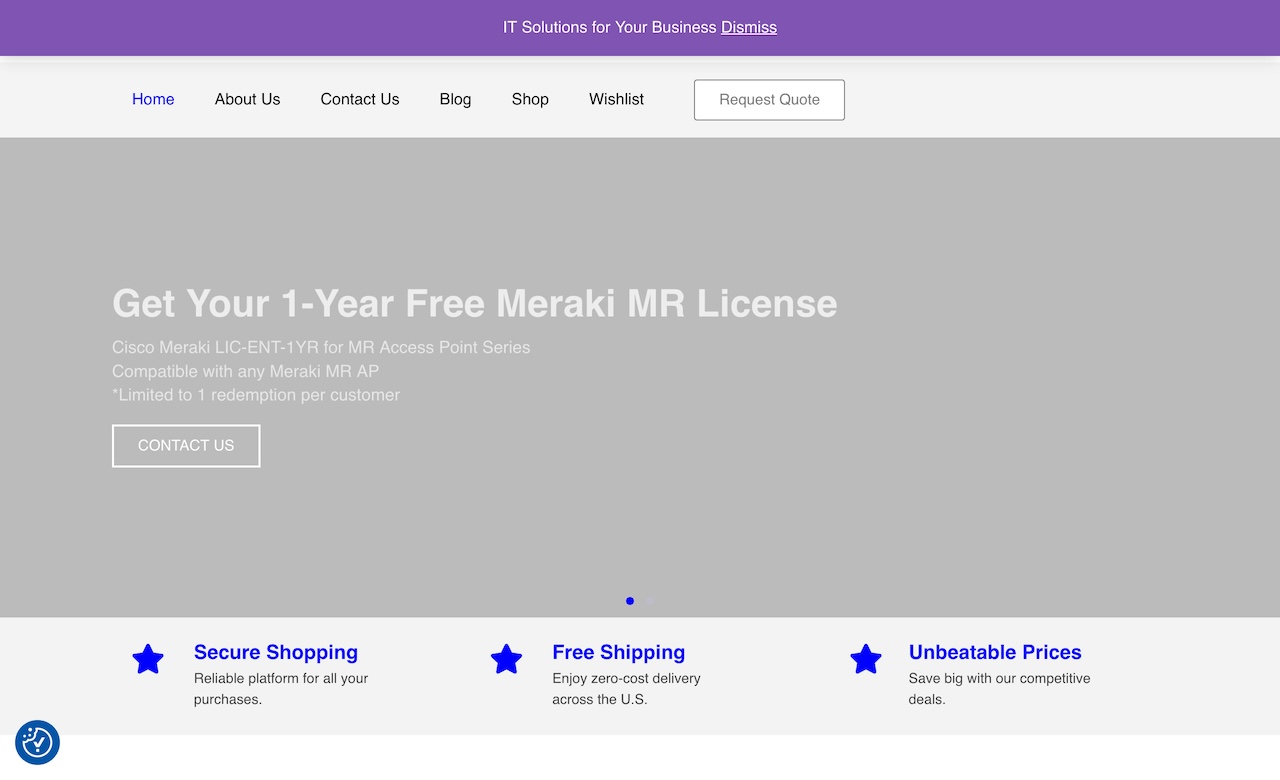Click the Free Meraki MR License headline
Viewport: 1280px width, 780px height.
[474, 303]
